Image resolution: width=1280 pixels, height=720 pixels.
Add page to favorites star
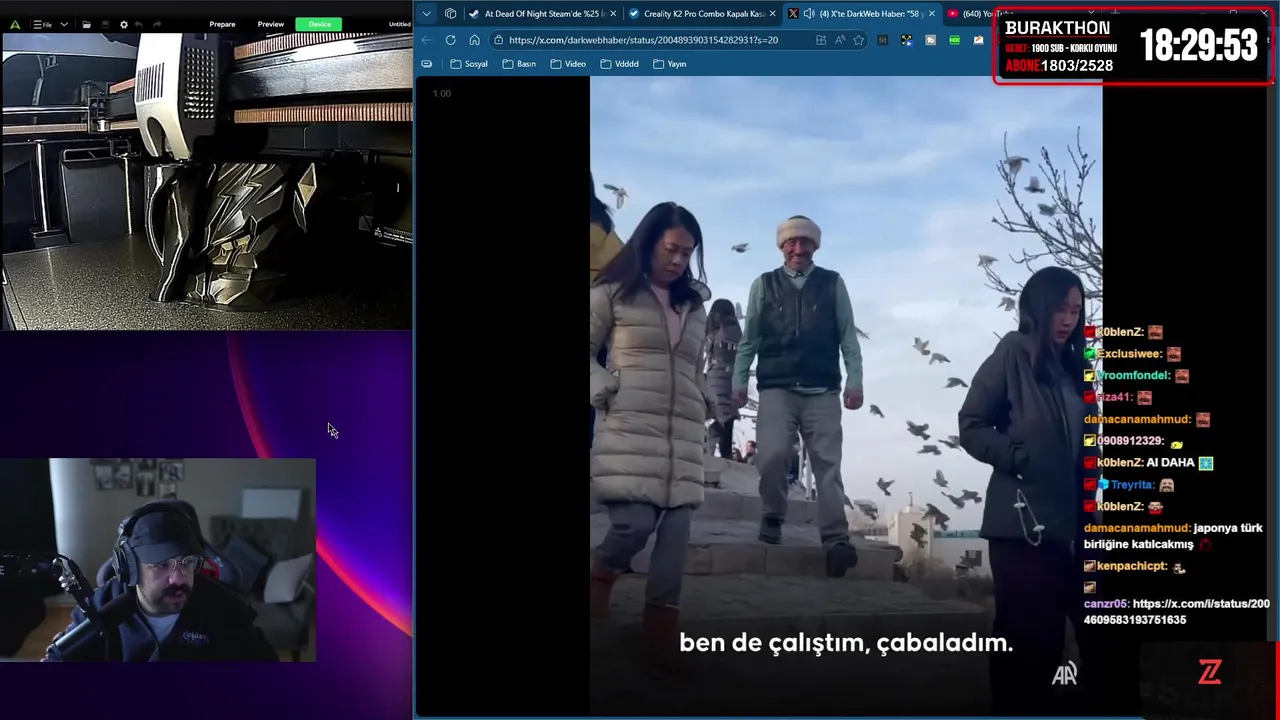pyautogui.click(x=858, y=40)
